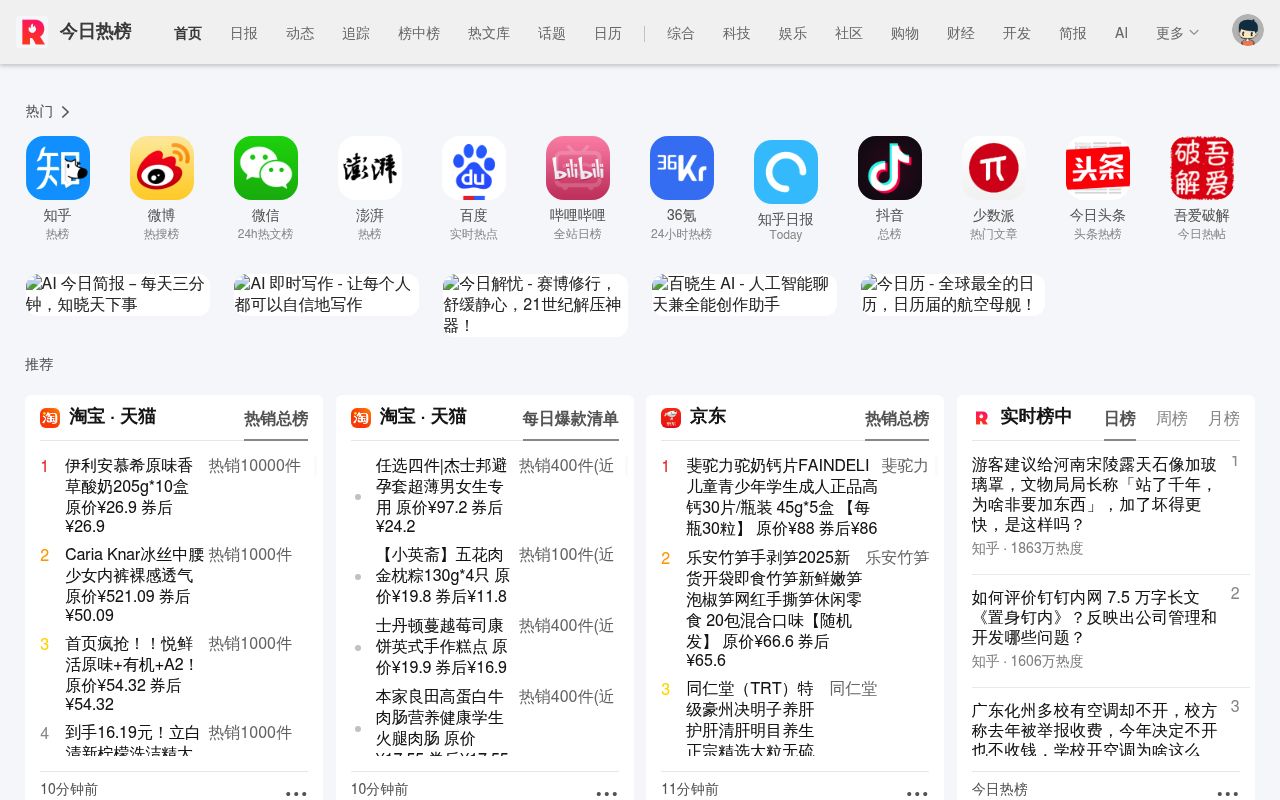Select the 娱乐 category
This screenshot has width=1280, height=800.
[x=793, y=33]
